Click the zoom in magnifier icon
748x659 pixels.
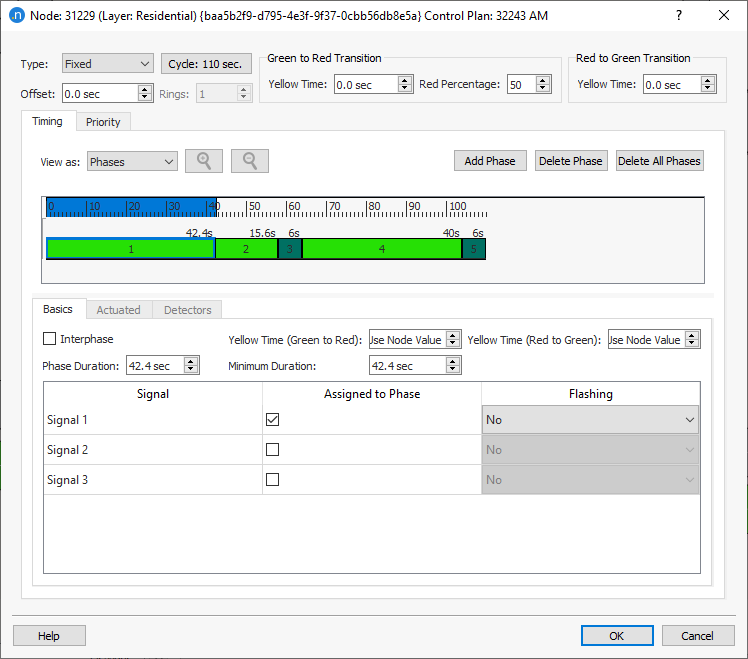click(x=204, y=161)
